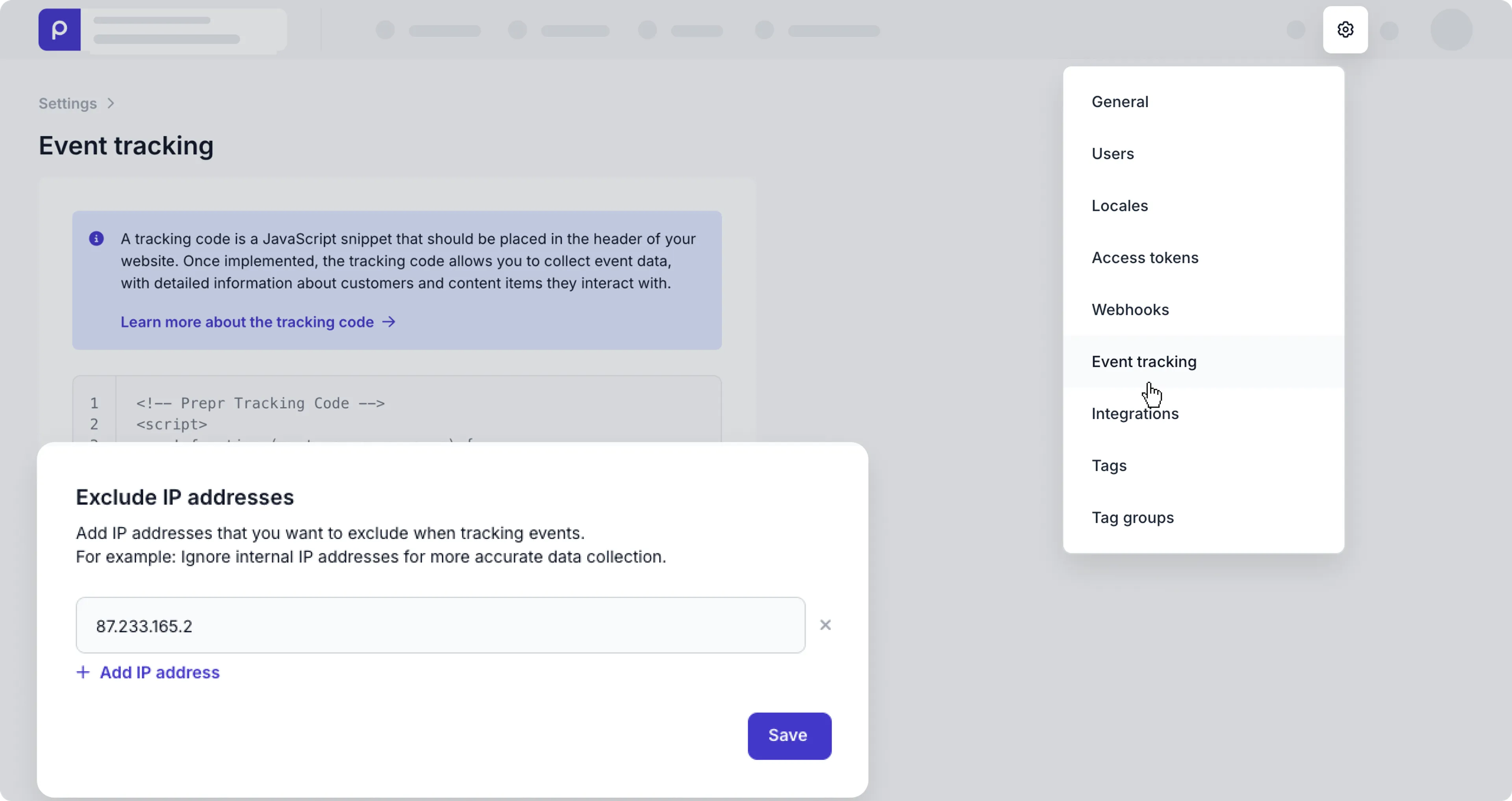Open Tag groups from the menu
The height and width of the screenshot is (801, 1512).
(1132, 517)
